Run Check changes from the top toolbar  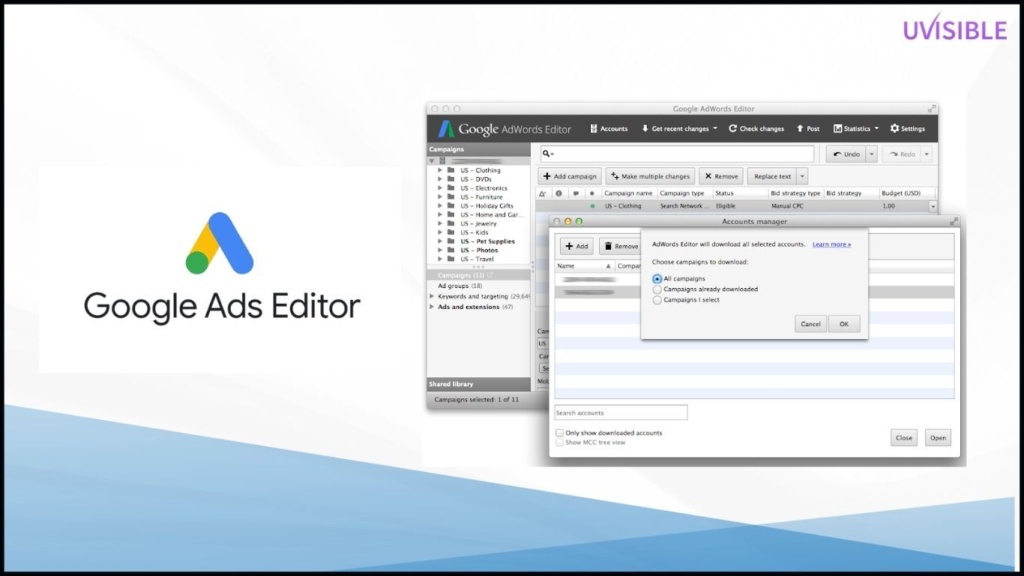tap(756, 129)
